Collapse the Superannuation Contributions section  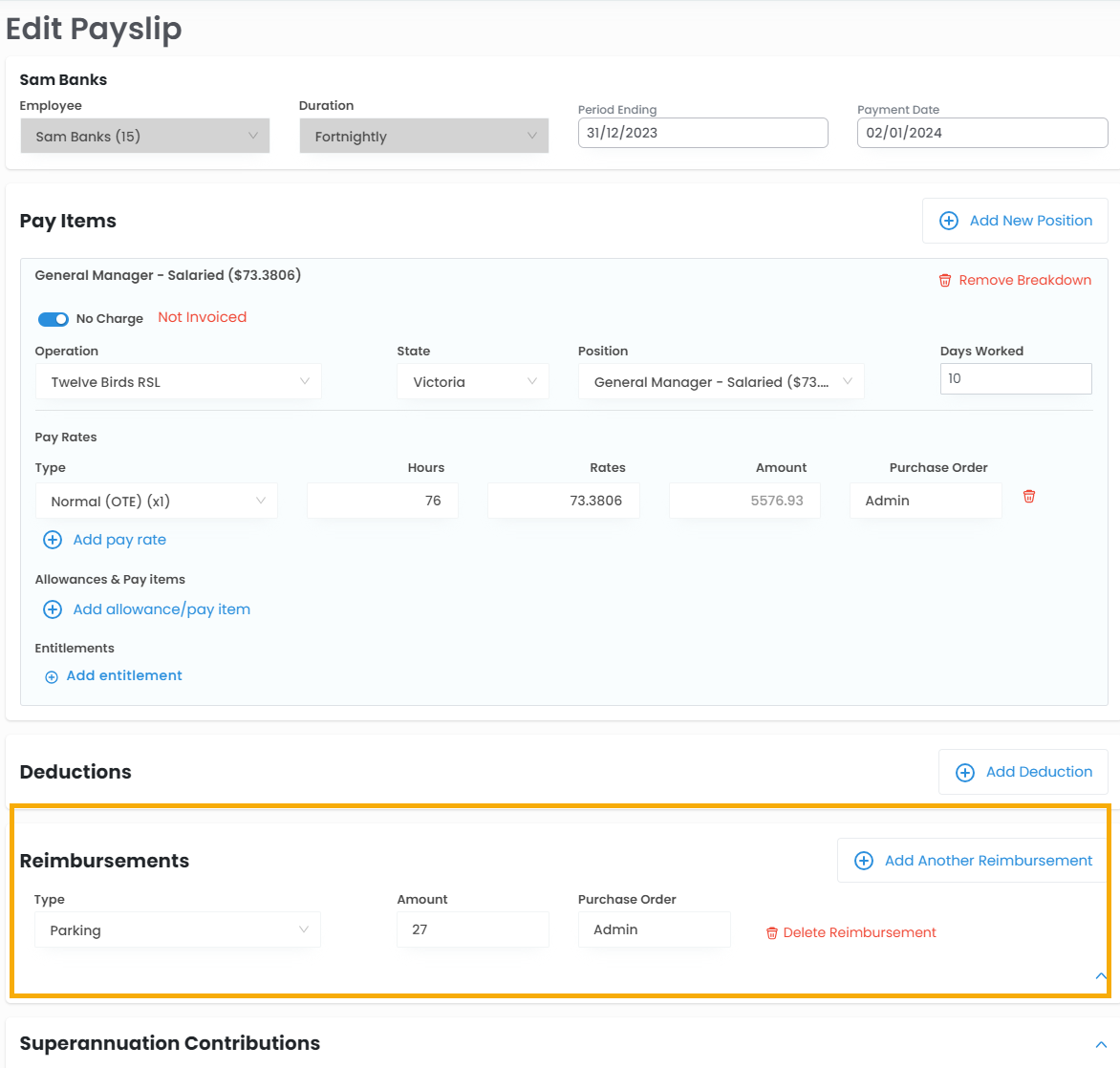coord(1101,1045)
